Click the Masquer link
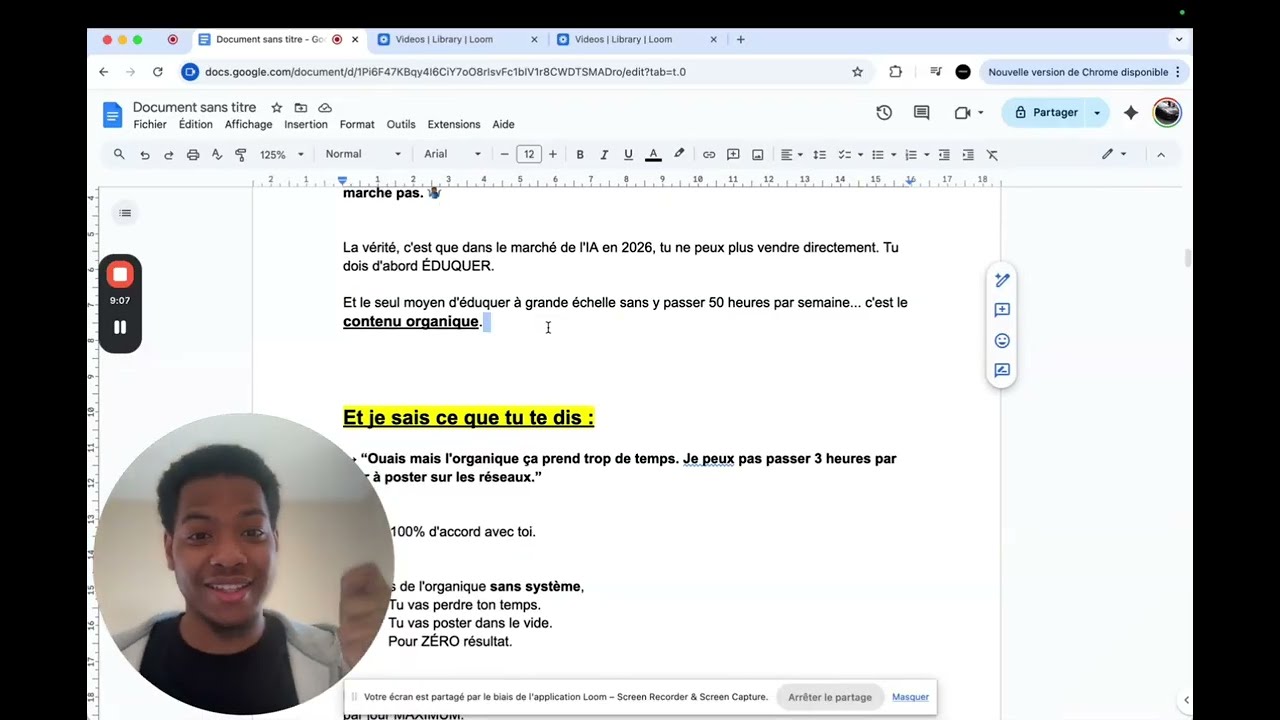Viewport: 1280px width, 720px height. coord(910,697)
